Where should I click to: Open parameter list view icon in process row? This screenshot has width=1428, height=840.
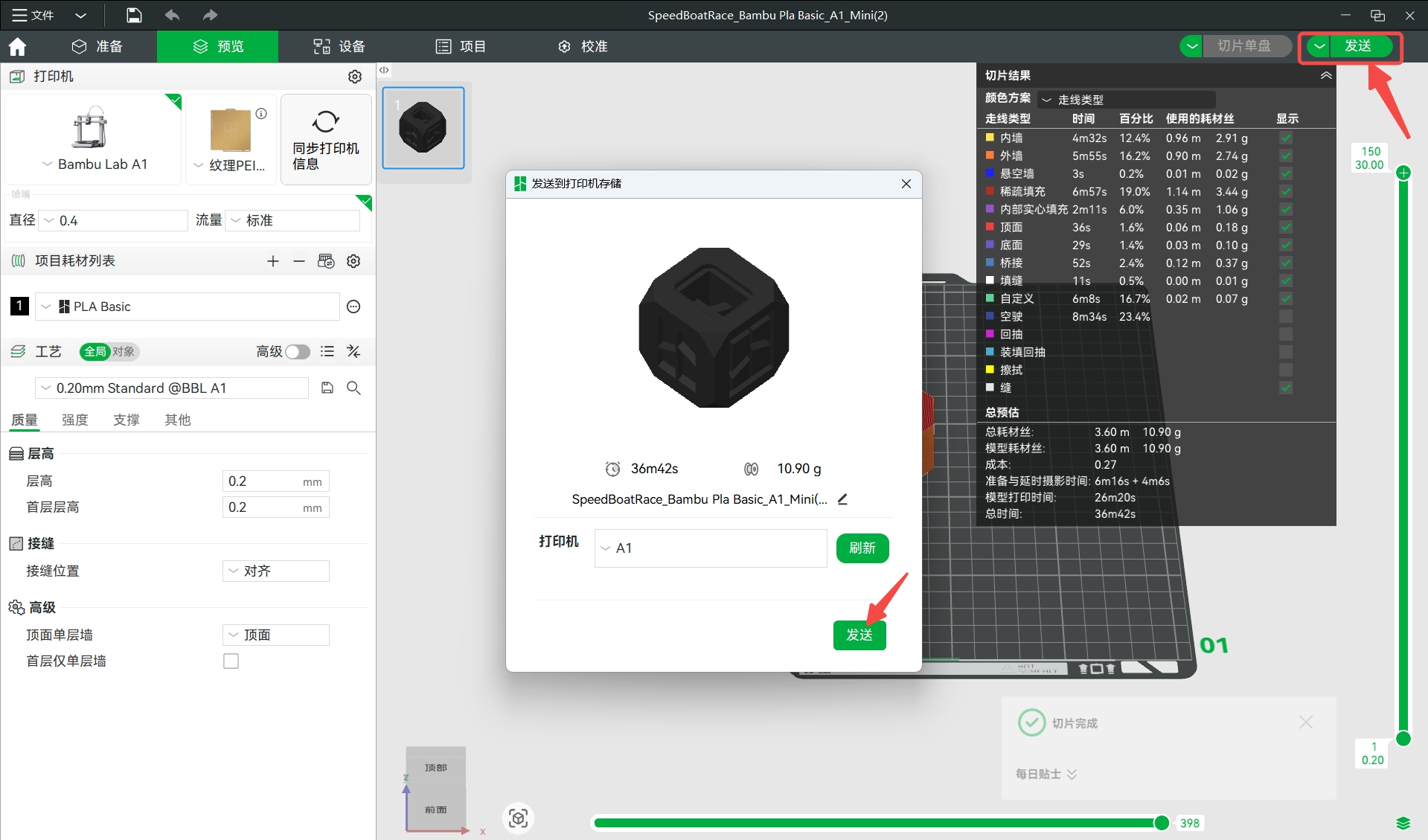(327, 351)
